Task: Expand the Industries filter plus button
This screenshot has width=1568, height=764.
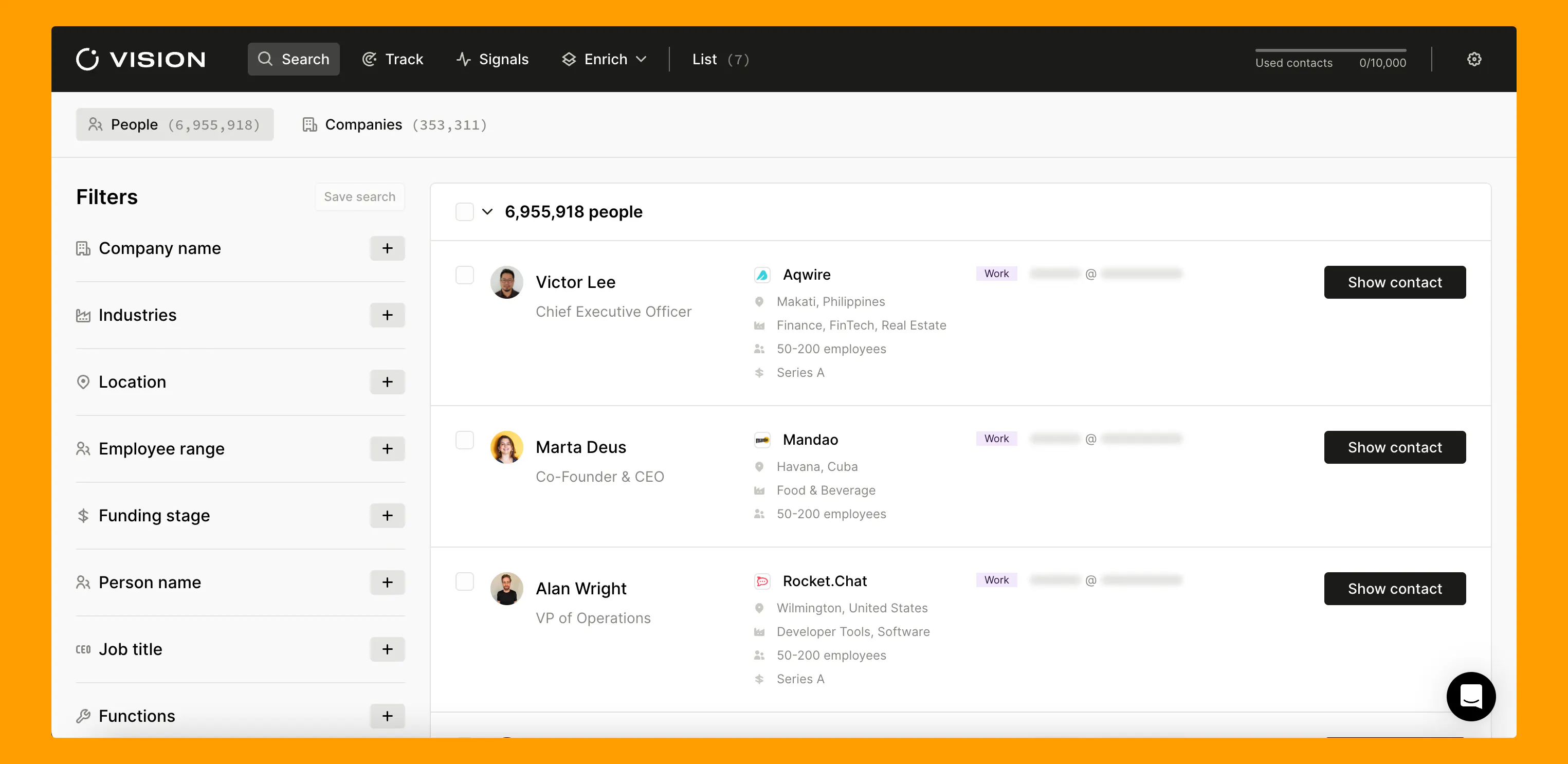Action: 387,315
